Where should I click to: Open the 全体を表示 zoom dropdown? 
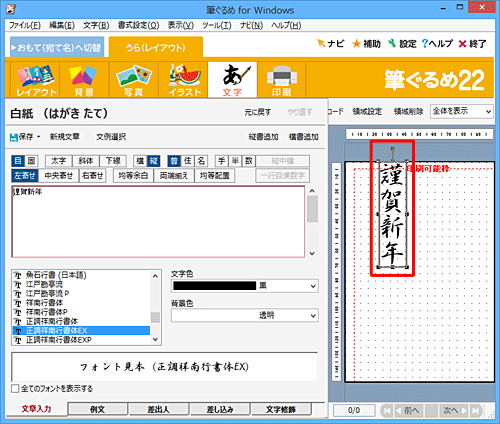click(462, 111)
